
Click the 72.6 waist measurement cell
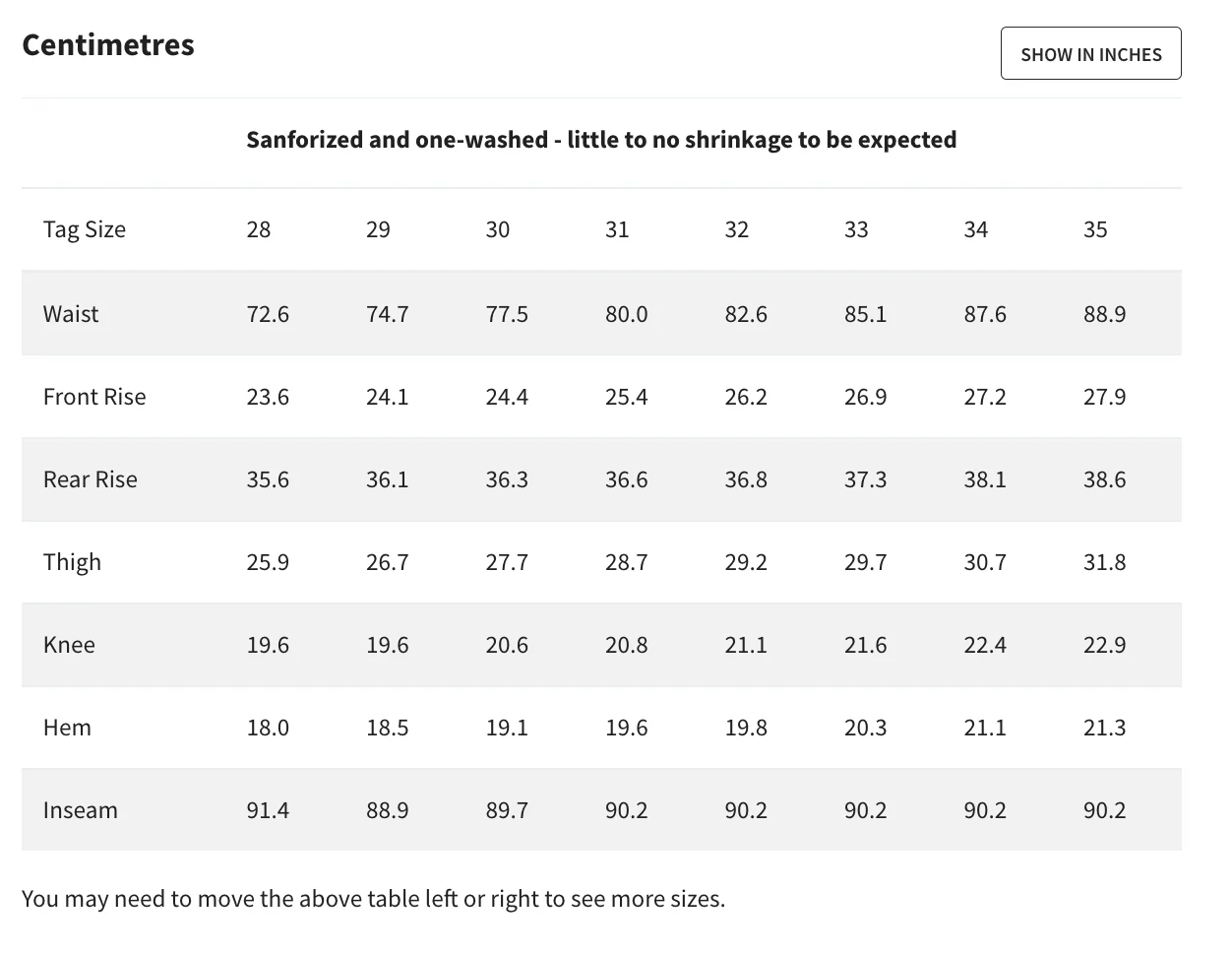click(x=268, y=314)
